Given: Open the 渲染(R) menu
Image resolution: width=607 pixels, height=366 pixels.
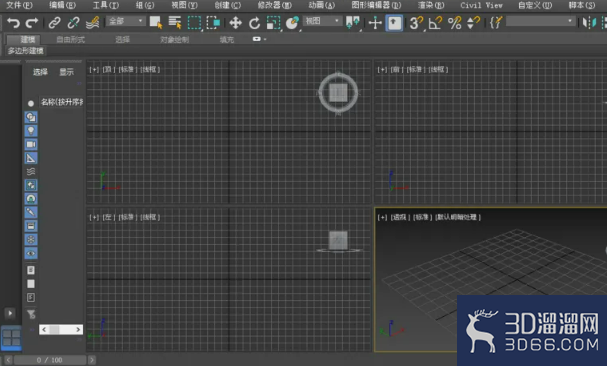Looking at the screenshot, I should (431, 5).
